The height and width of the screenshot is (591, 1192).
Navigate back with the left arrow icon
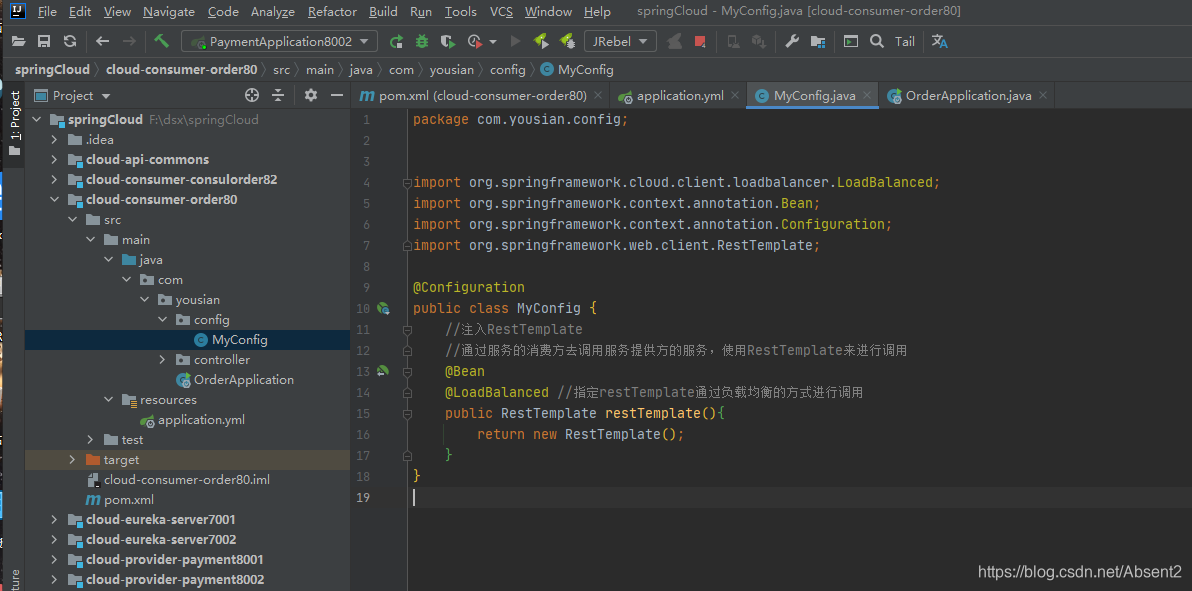pyautogui.click(x=103, y=41)
